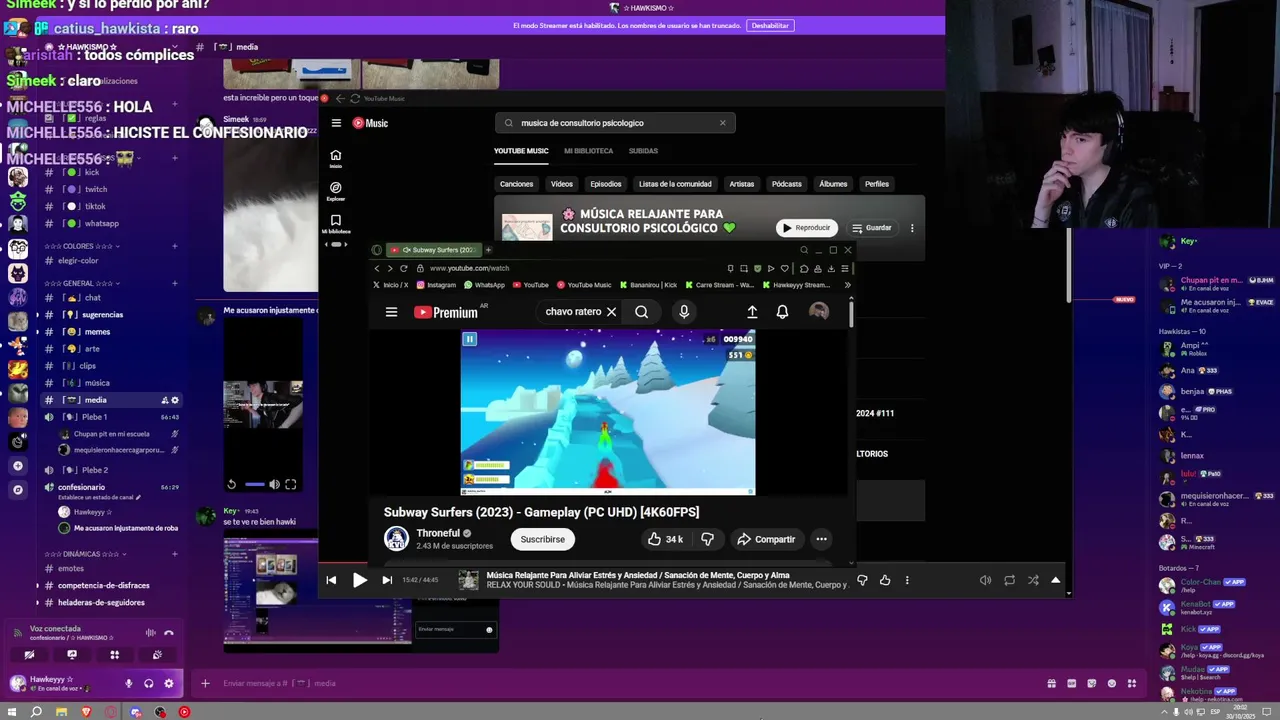Open the Windows Start button
The width and height of the screenshot is (1280, 720).
(x=12, y=712)
